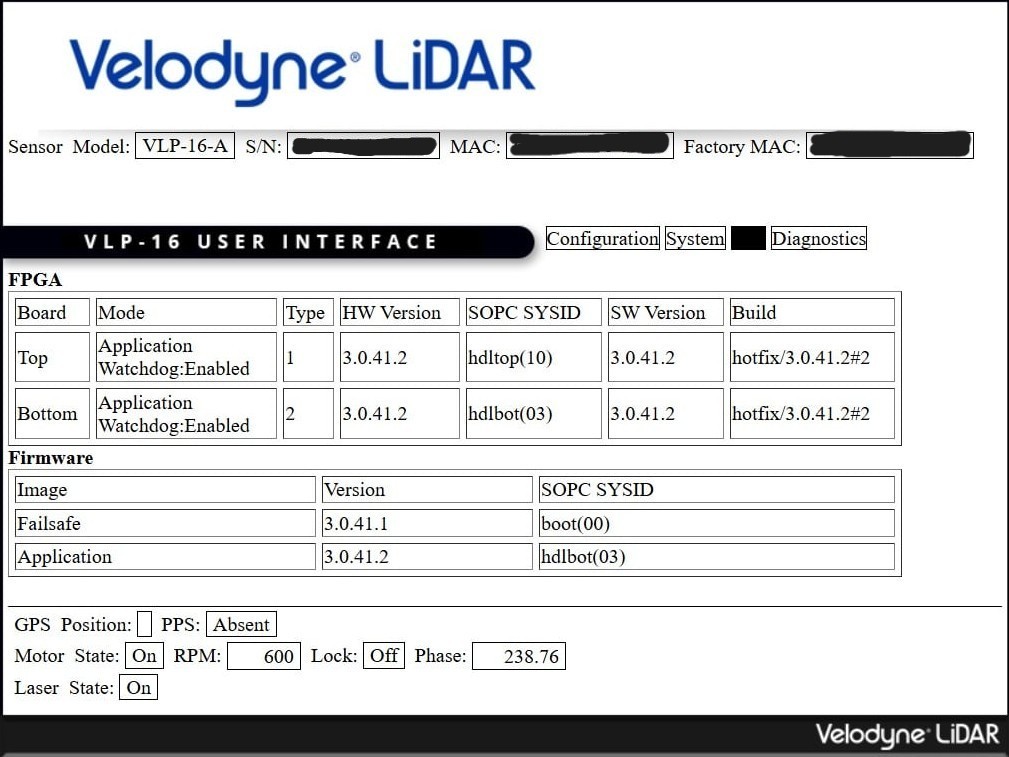
Task: Click the Mode column header
Action: [186, 312]
